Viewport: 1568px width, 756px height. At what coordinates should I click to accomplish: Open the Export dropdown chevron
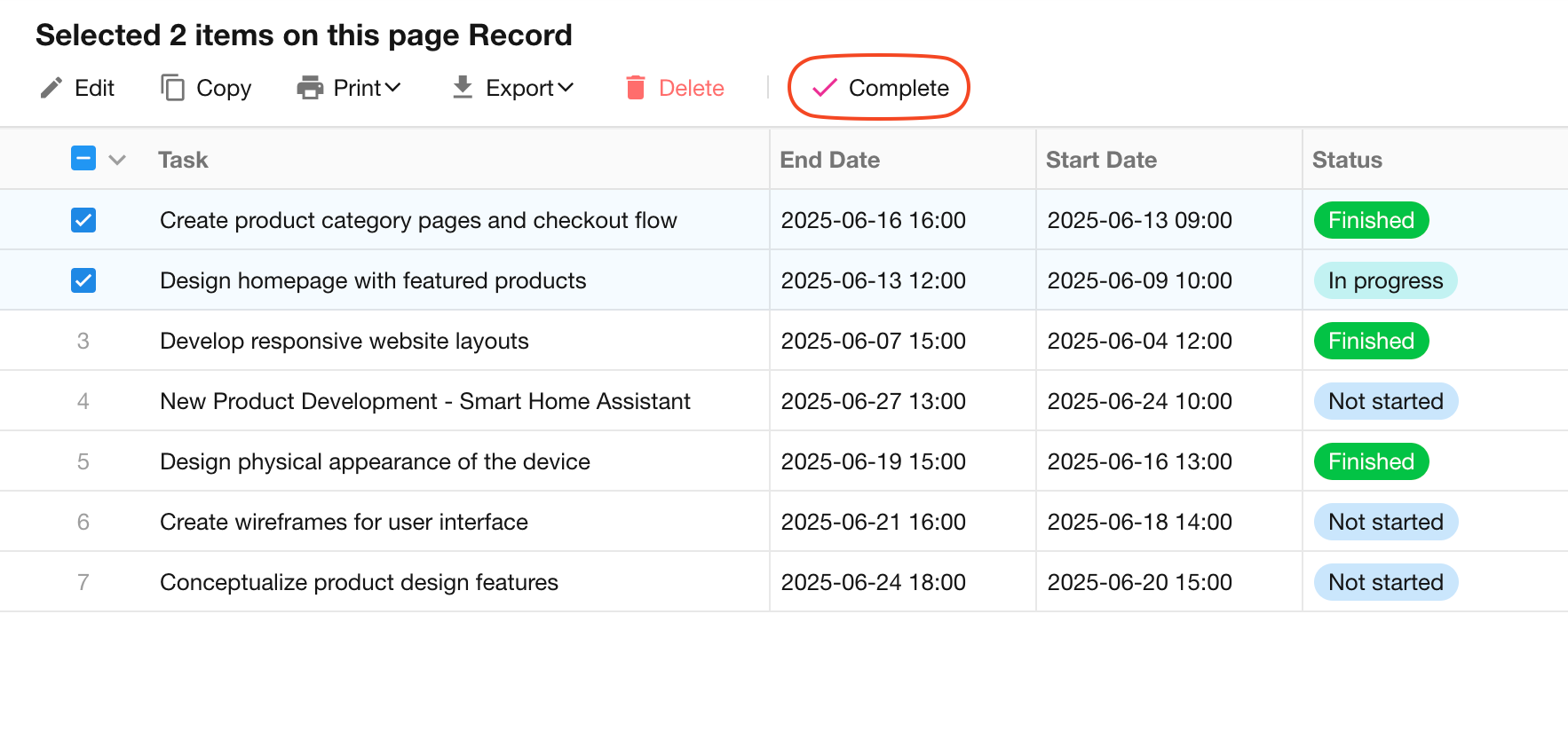566,88
